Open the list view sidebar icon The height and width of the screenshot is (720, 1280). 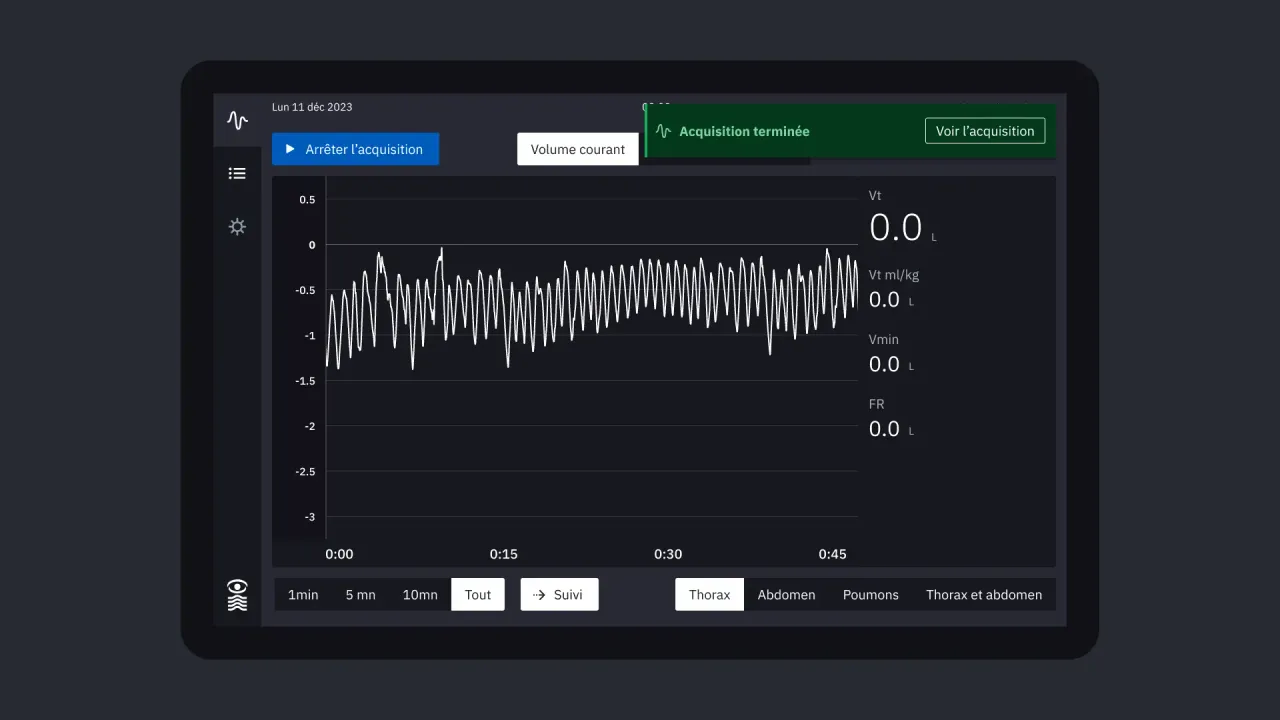click(237, 174)
